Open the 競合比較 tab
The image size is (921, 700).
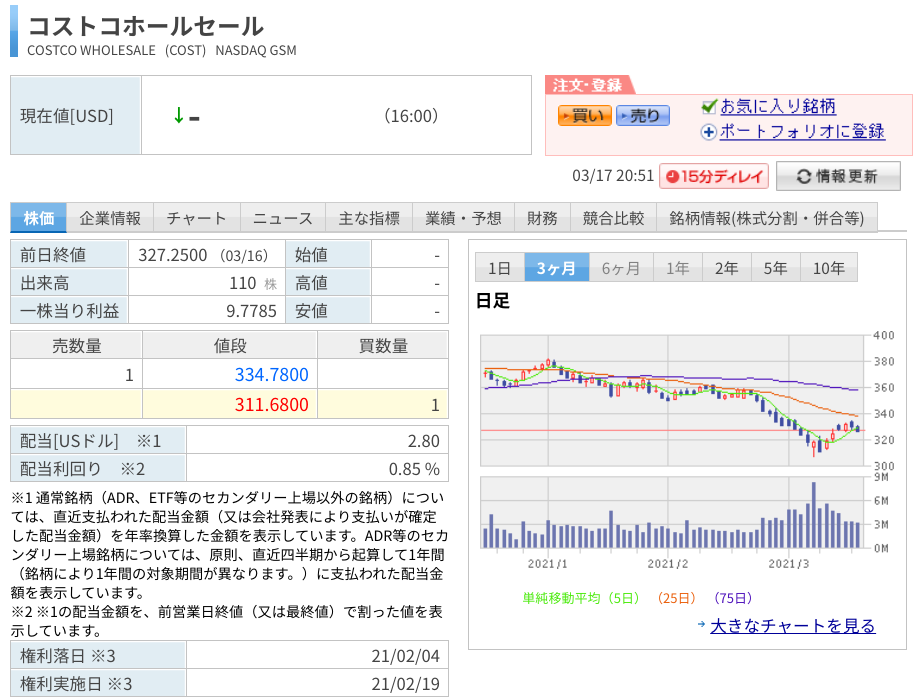tap(613, 218)
